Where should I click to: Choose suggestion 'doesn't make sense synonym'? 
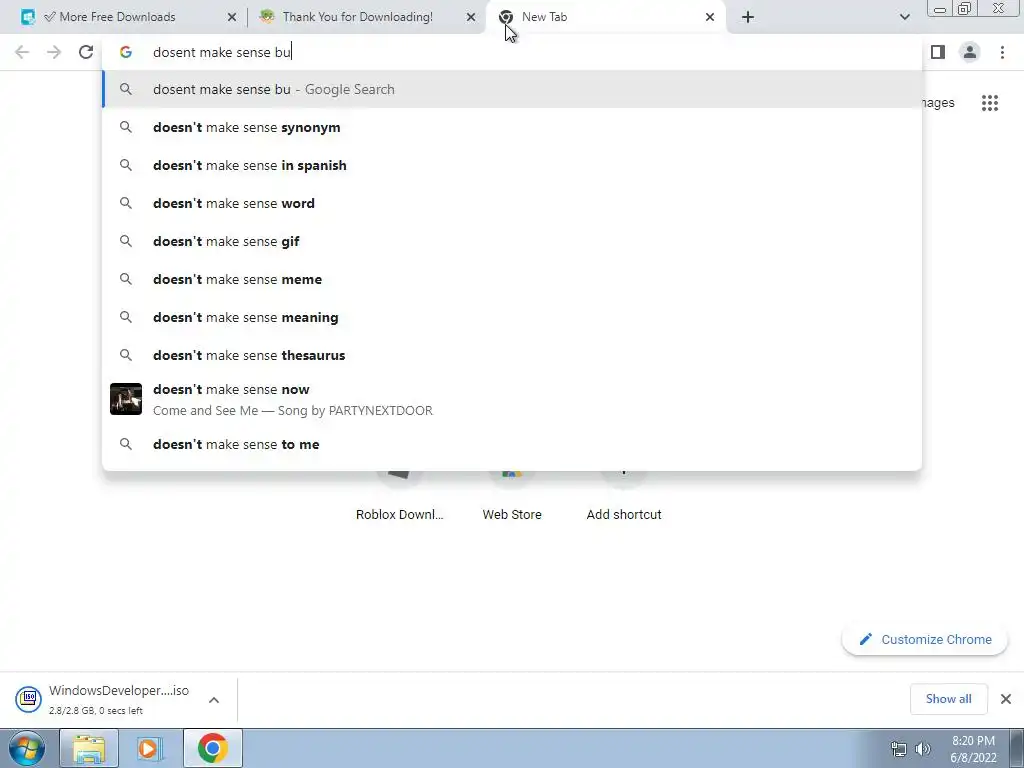[x=512, y=127]
